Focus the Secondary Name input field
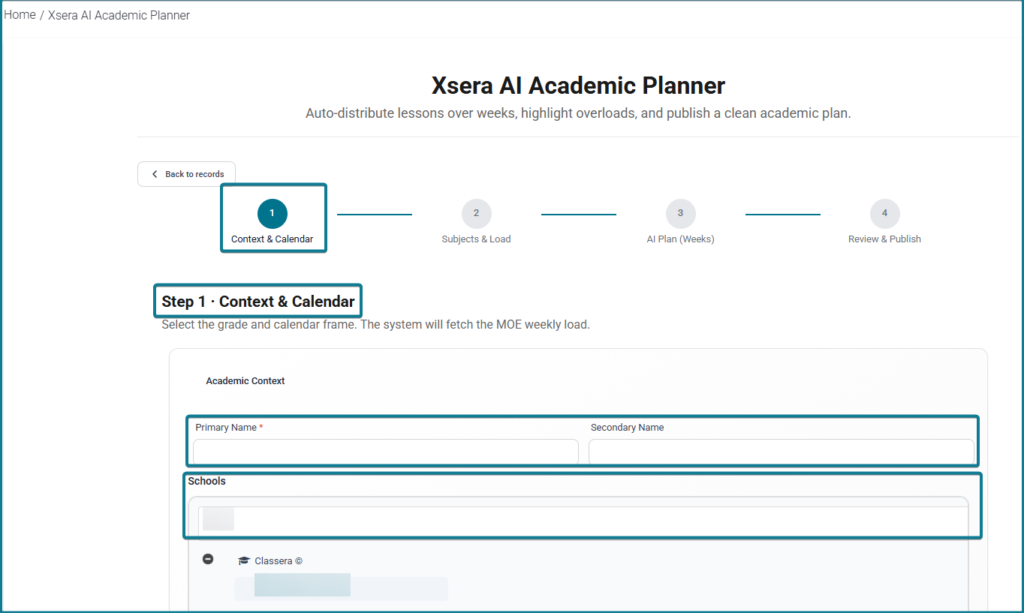 (781, 452)
